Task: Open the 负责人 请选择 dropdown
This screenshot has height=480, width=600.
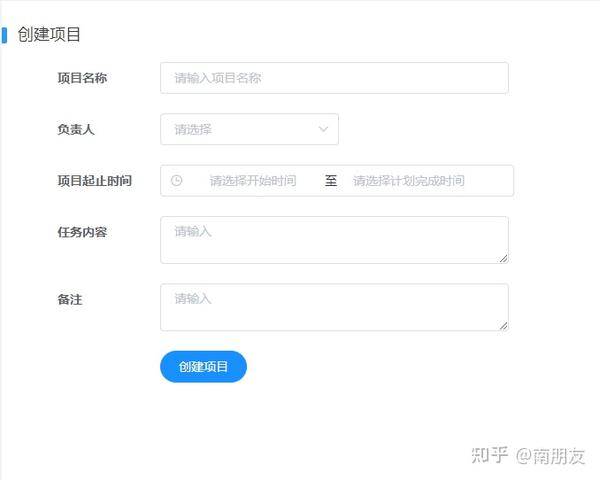Action: 249,129
